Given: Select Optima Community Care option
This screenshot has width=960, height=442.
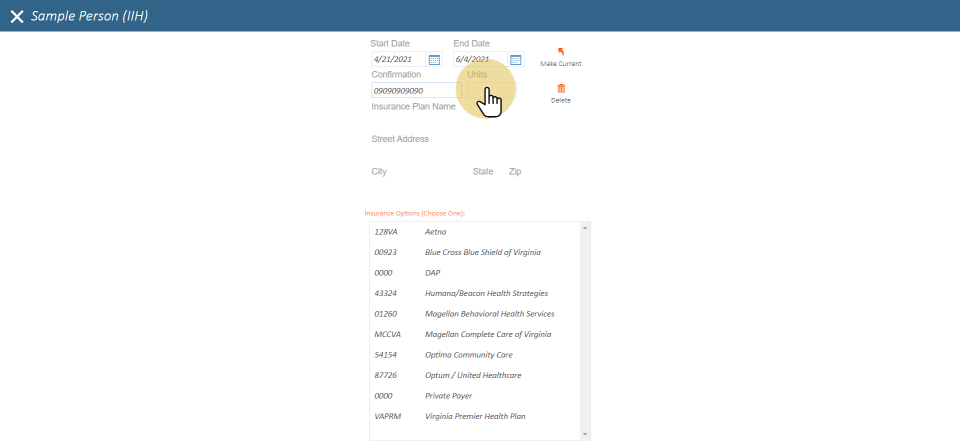Looking at the screenshot, I should pos(469,355).
